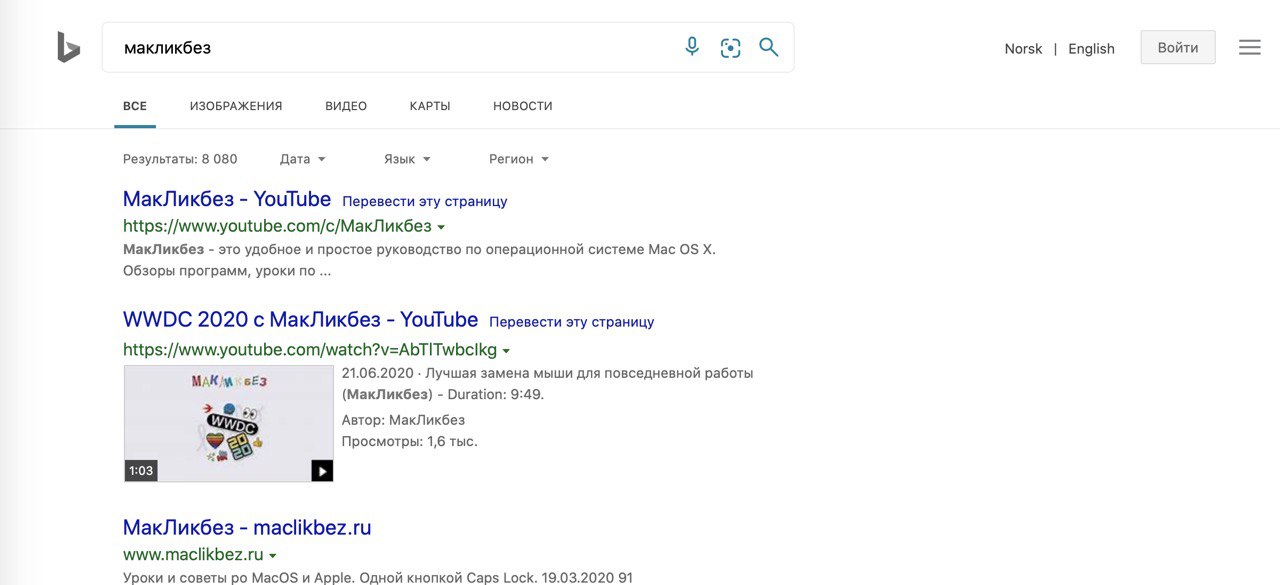Image resolution: width=1280 pixels, height=585 pixels.
Task: Click the Уроки и советы по MacOS snippet
Action: [x=378, y=577]
